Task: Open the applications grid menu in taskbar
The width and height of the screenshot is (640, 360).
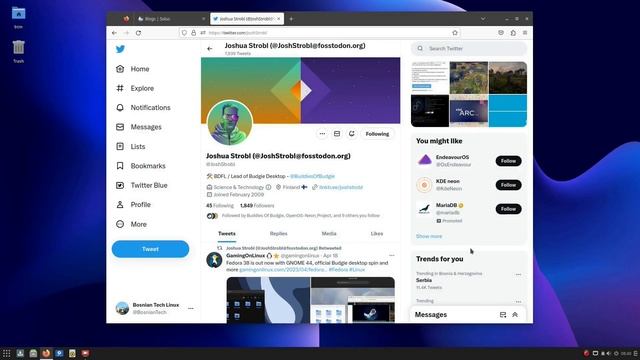Action: (x=7, y=353)
